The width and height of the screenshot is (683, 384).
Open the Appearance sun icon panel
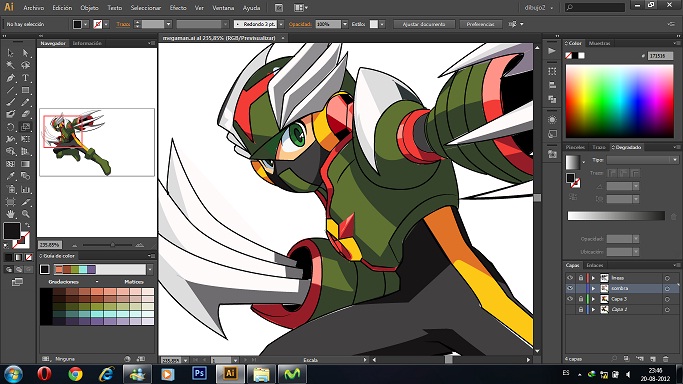(552, 120)
